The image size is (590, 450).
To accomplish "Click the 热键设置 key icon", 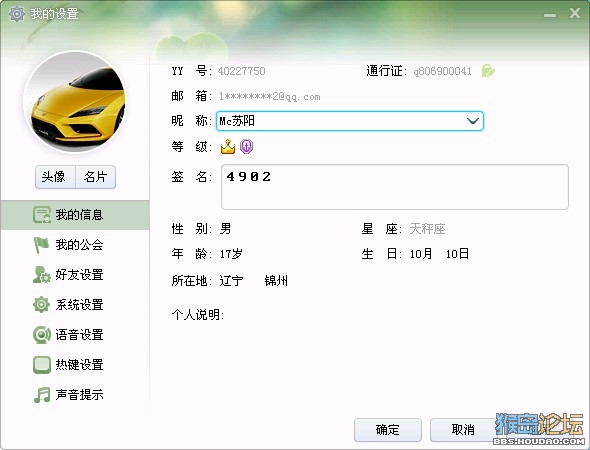I will (x=41, y=365).
